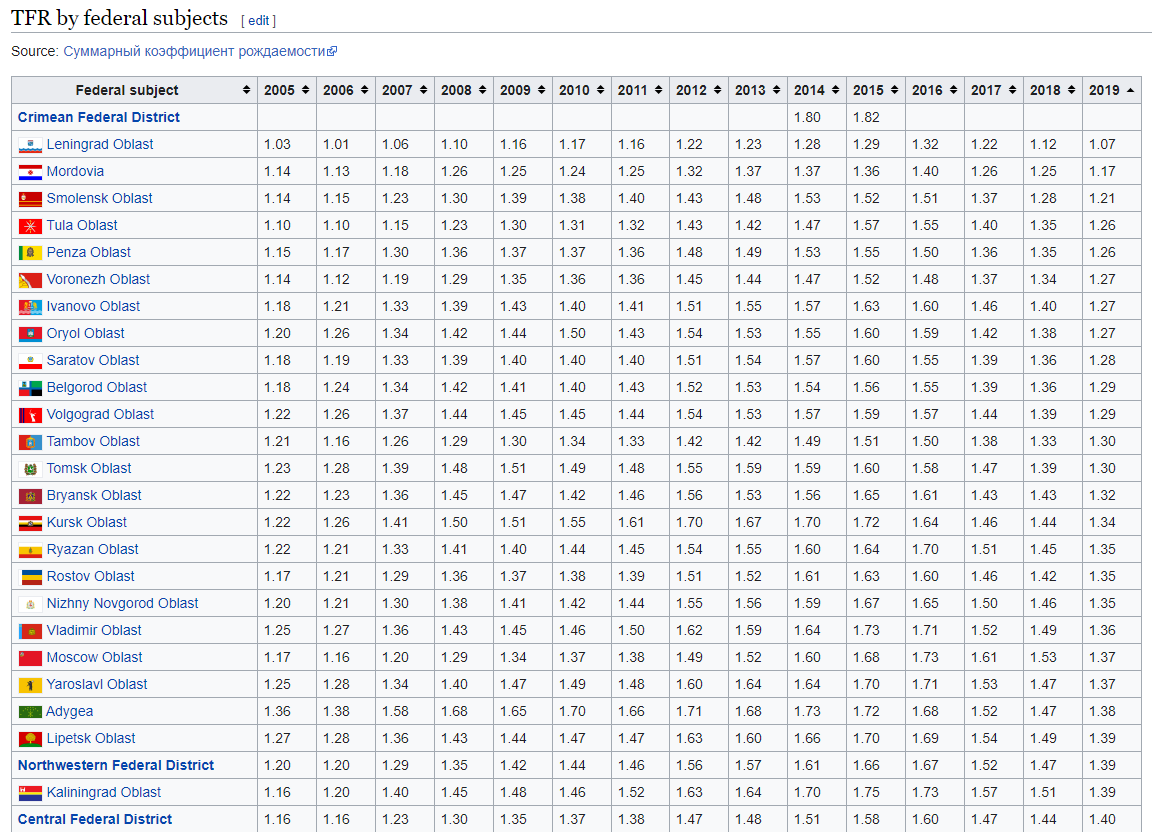This screenshot has width=1152, height=832.
Task: Click Lipetsk Oblast 2014 value 1.66
Action: (807, 738)
